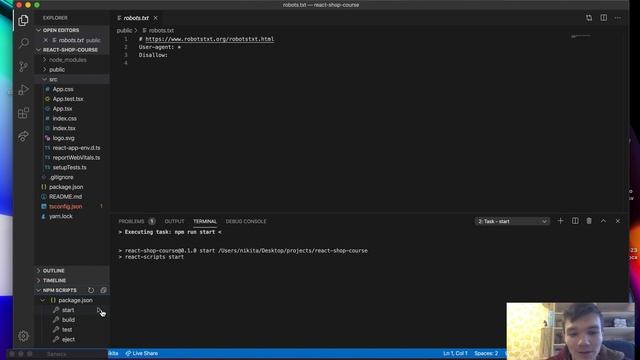Collapse package.json under NPM Scripts
The height and width of the screenshot is (360, 640).
(x=43, y=300)
